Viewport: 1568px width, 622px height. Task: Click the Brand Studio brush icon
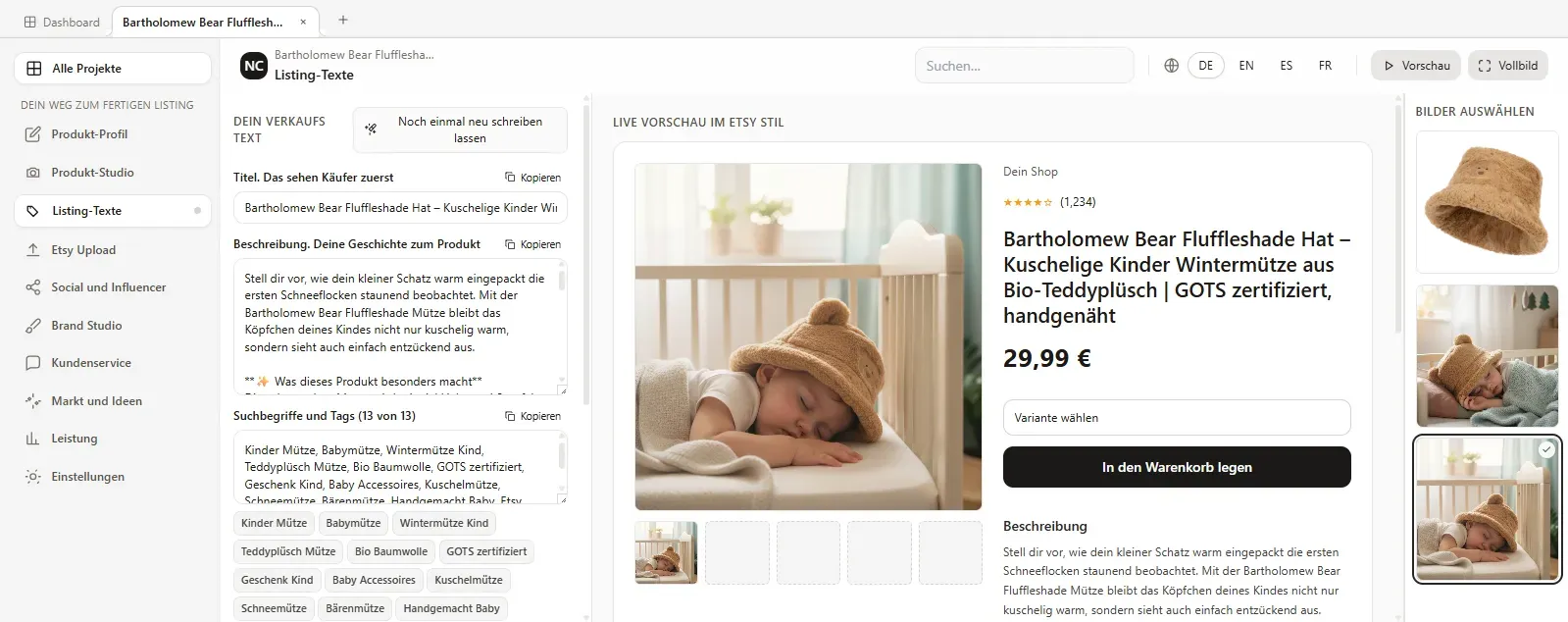click(x=33, y=326)
